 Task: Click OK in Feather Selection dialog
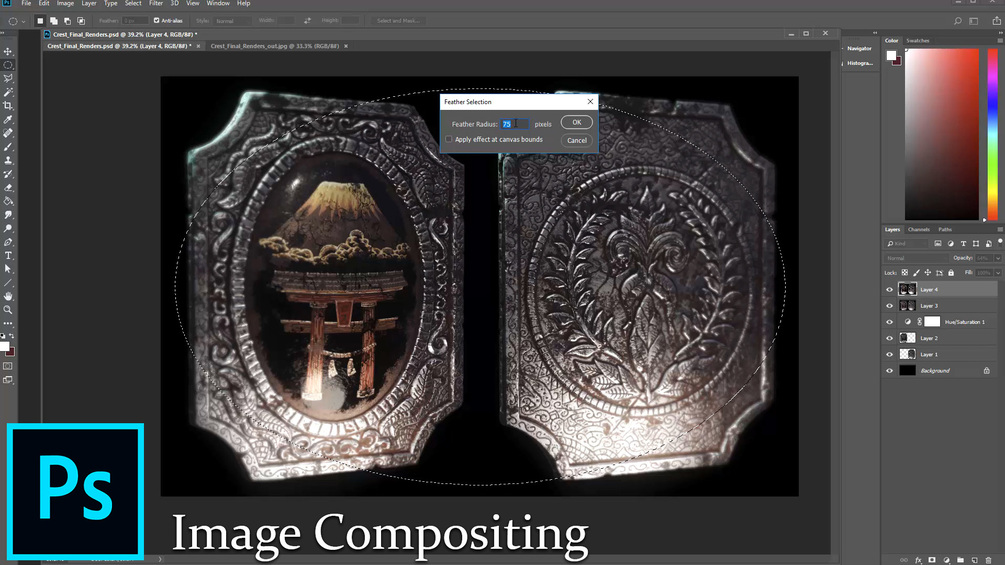pyautogui.click(x=576, y=122)
